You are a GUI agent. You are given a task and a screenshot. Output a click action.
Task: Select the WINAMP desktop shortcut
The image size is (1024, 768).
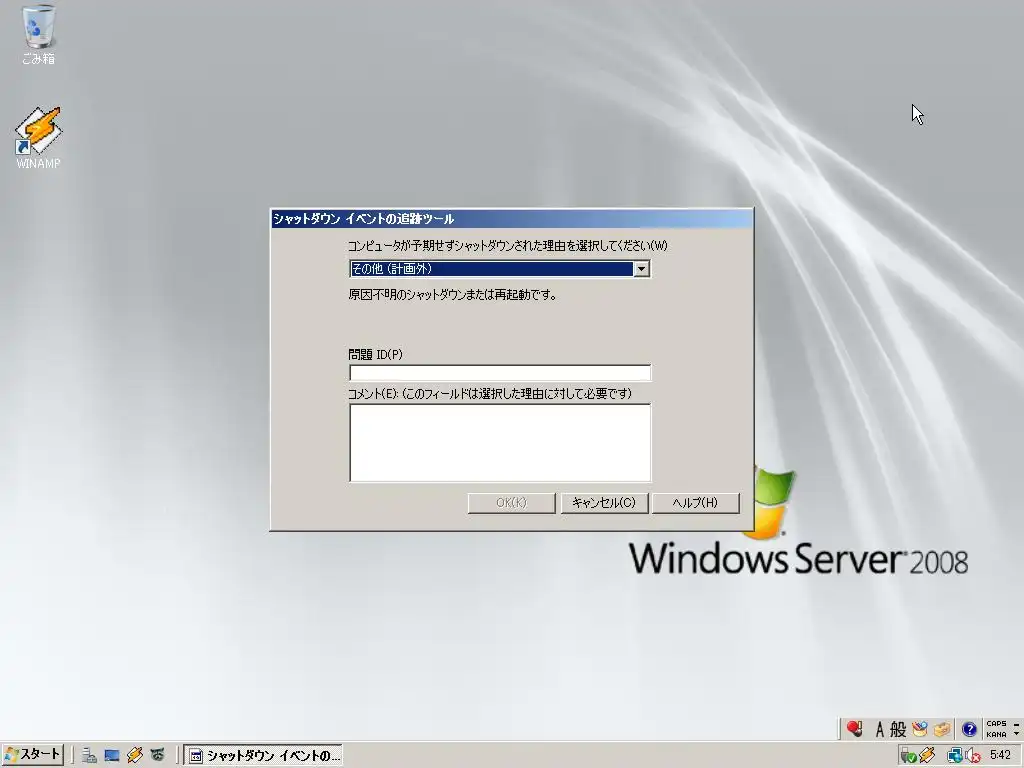39,137
